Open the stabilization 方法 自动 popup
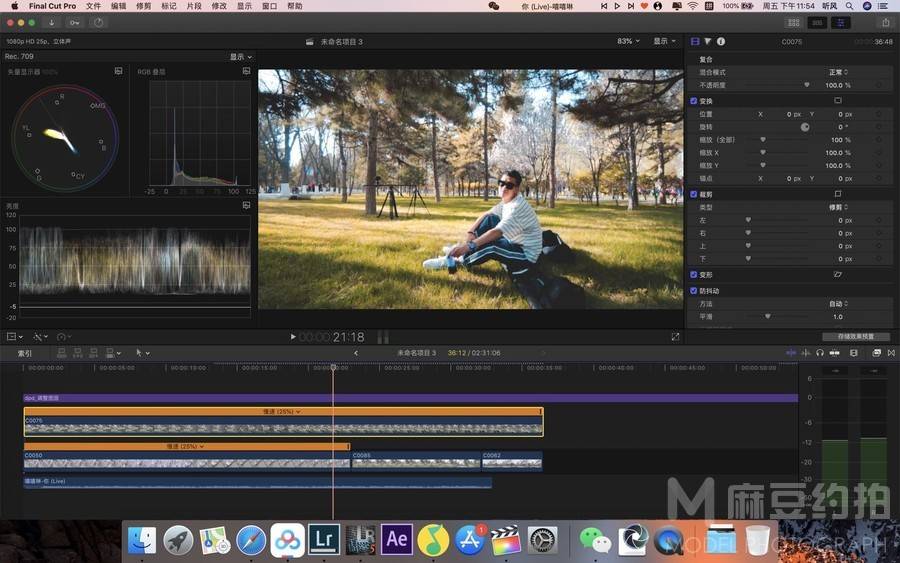This screenshot has width=900, height=563. [838, 304]
